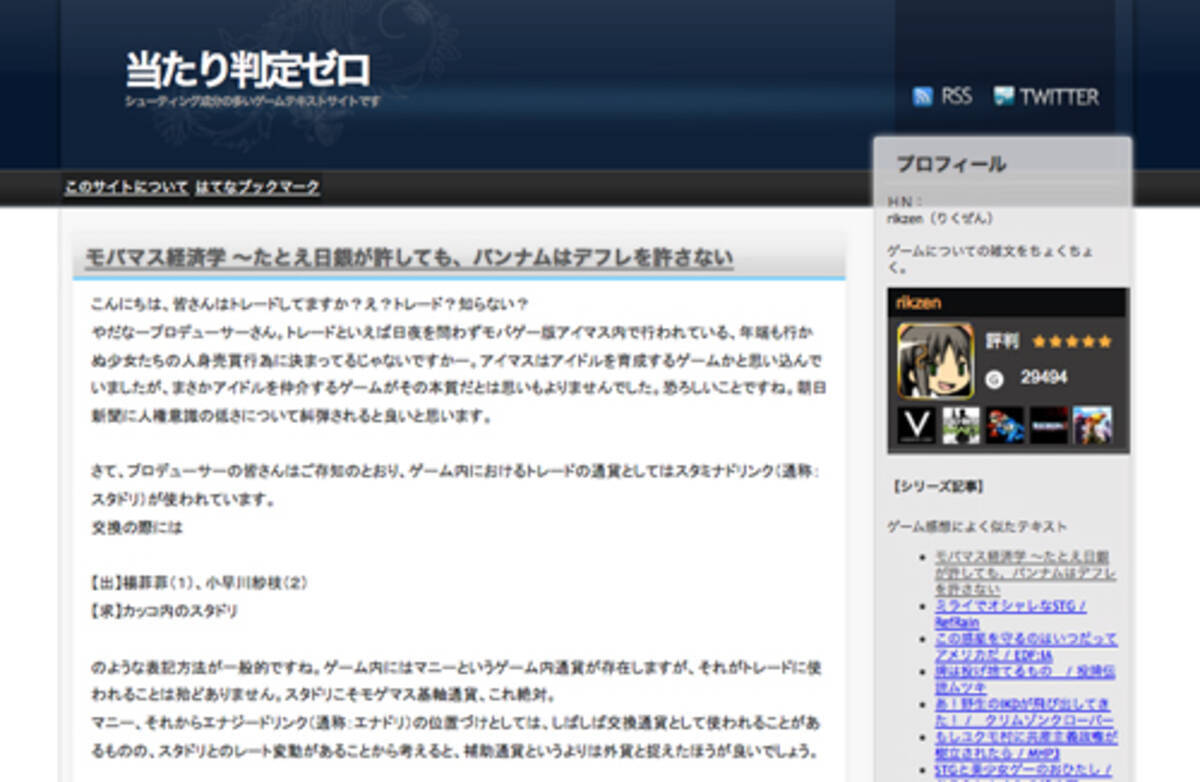This screenshot has width=1200, height=782.
Task: Click the TWITTER text link
Action: coord(1059,97)
